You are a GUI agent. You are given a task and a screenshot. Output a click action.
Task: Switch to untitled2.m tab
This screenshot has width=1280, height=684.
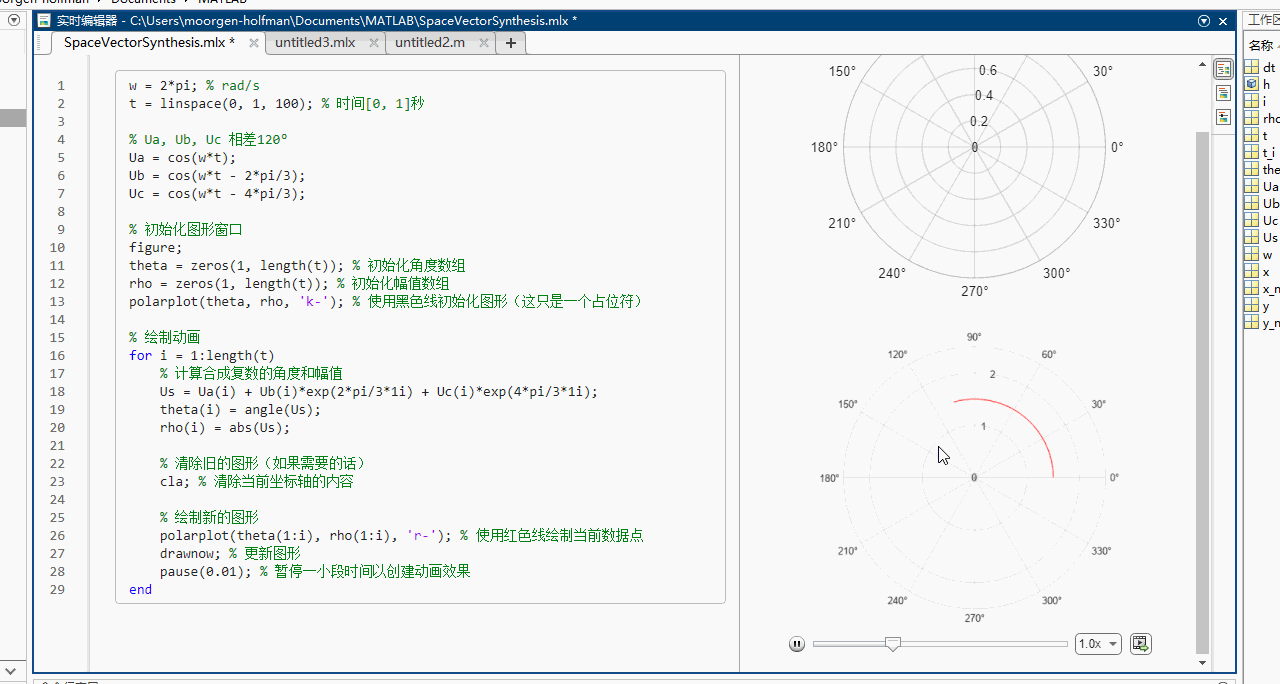tap(430, 42)
